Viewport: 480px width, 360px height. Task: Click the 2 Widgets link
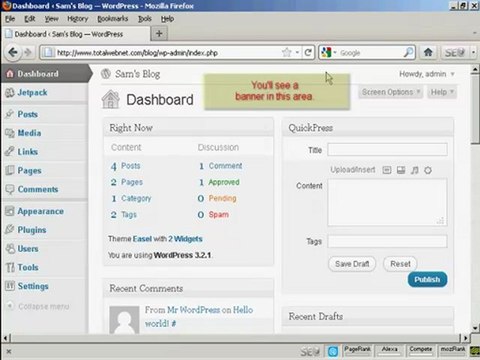coord(185,239)
